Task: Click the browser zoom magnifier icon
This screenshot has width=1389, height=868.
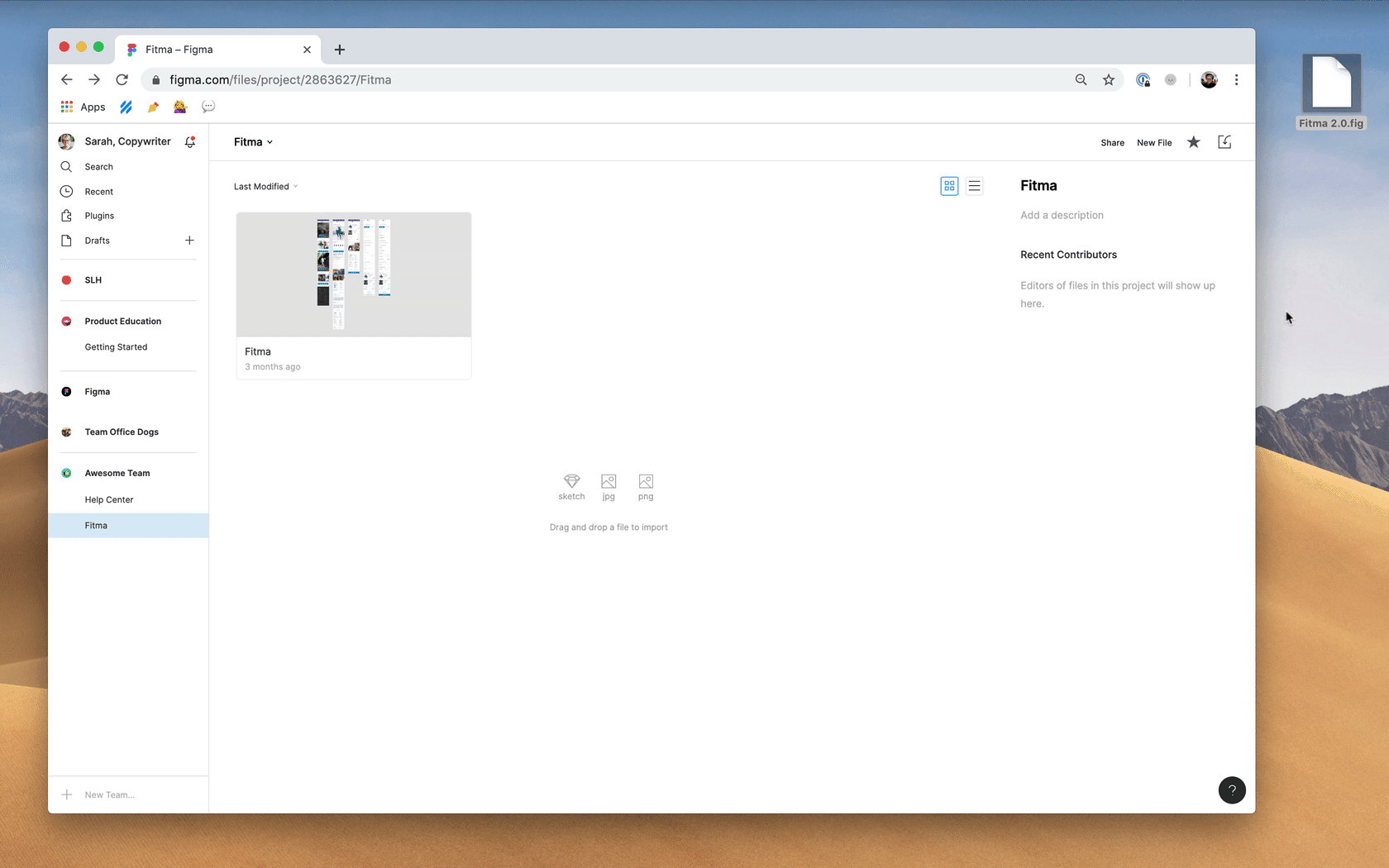Action: tap(1081, 80)
